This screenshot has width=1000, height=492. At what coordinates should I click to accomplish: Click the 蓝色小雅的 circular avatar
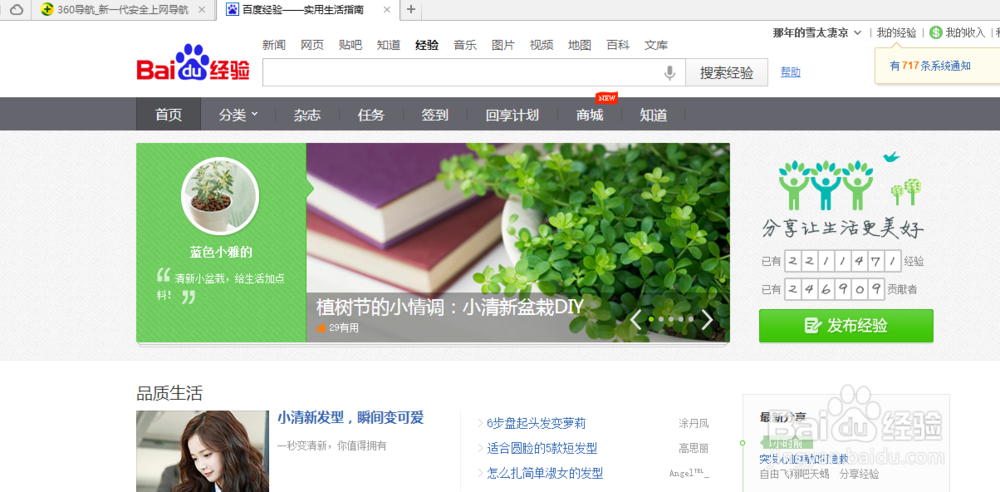220,196
